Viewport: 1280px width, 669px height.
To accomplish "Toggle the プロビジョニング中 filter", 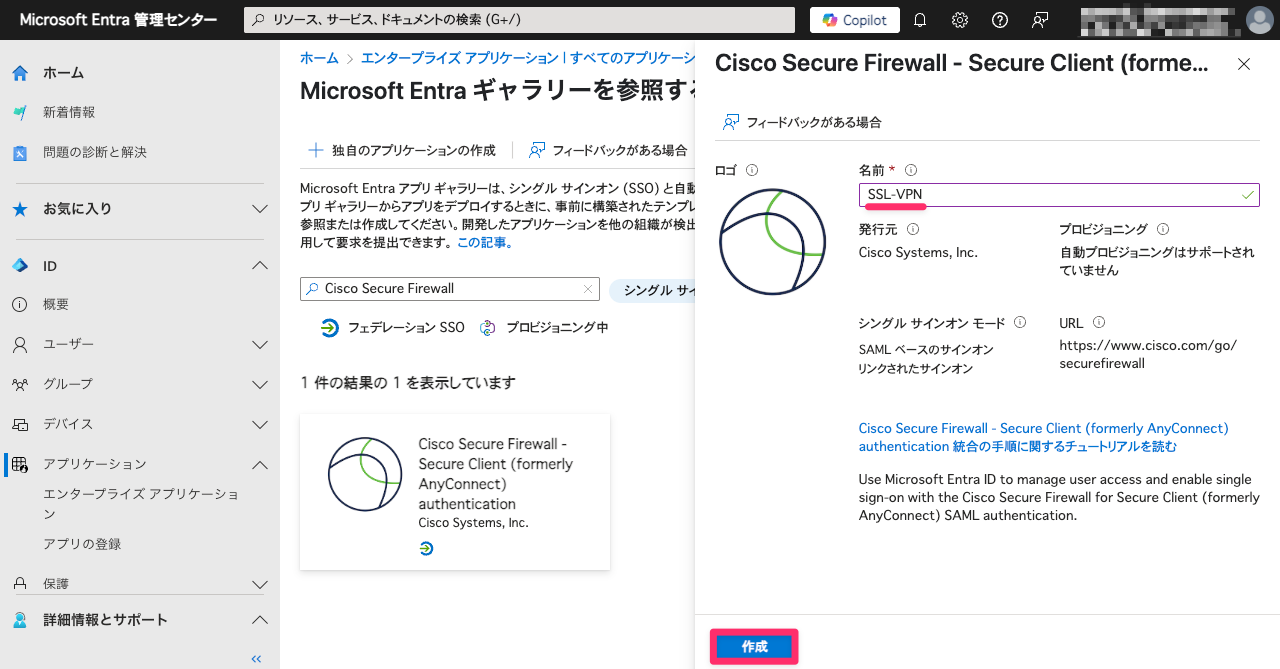I will pyautogui.click(x=544, y=328).
